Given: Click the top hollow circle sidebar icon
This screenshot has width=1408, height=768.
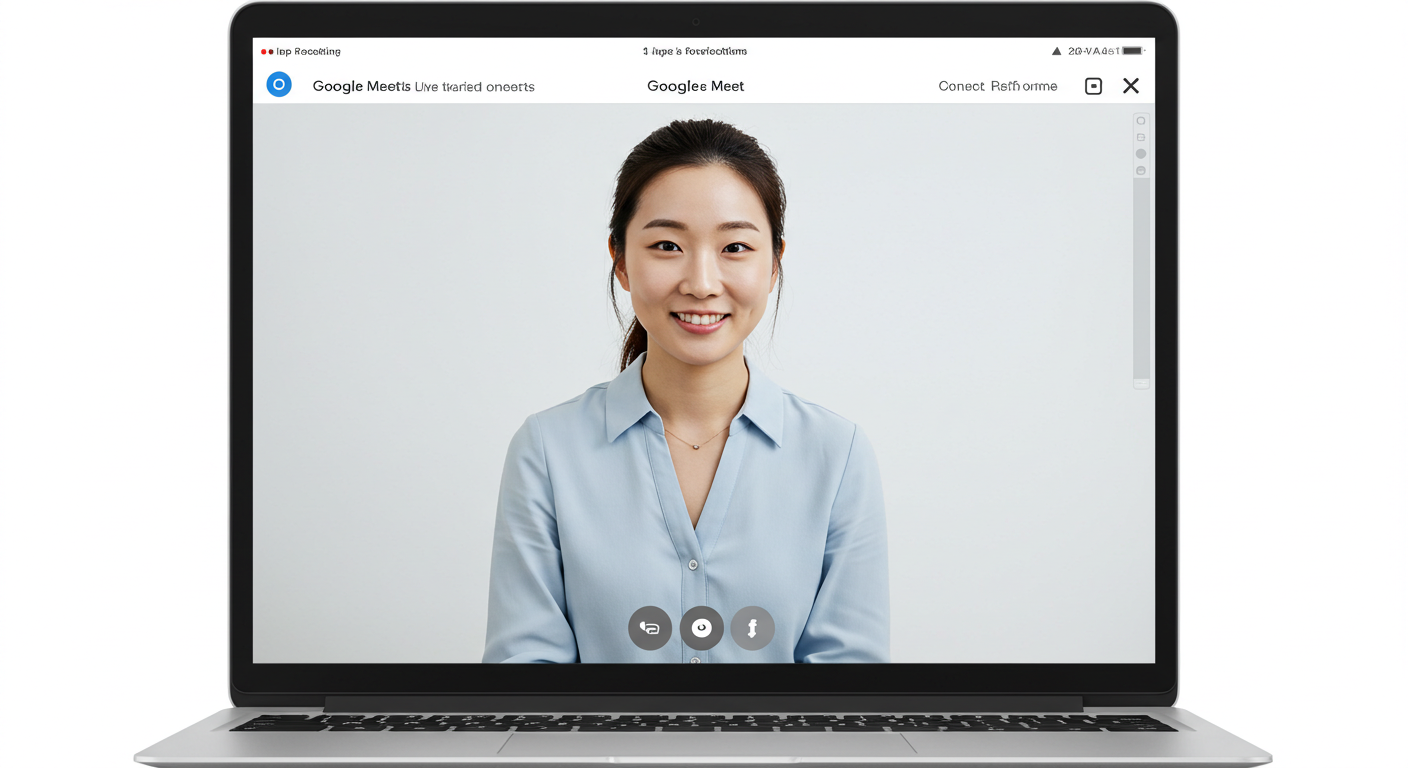Looking at the screenshot, I should click(1141, 121).
